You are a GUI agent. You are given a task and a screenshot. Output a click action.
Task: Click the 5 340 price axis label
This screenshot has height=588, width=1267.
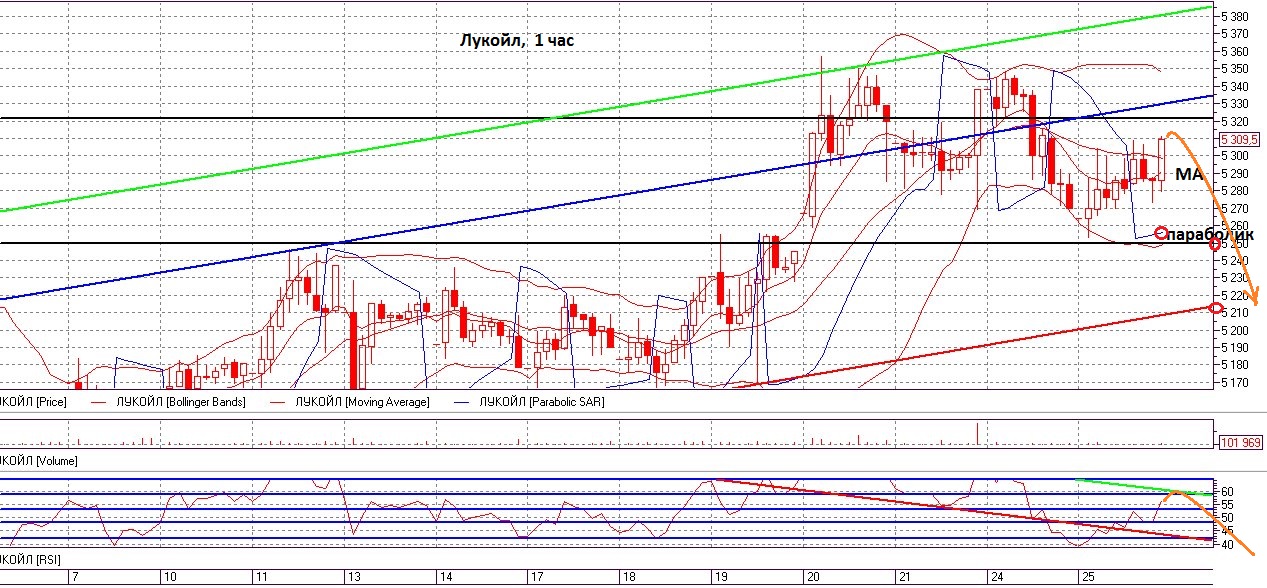(x=1237, y=87)
